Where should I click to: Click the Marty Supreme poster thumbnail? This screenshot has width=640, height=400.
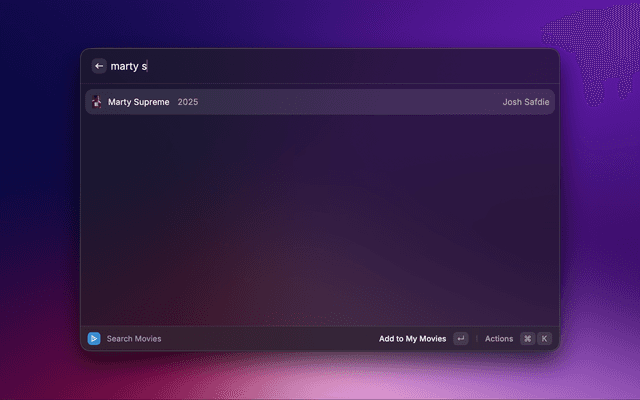[96, 102]
